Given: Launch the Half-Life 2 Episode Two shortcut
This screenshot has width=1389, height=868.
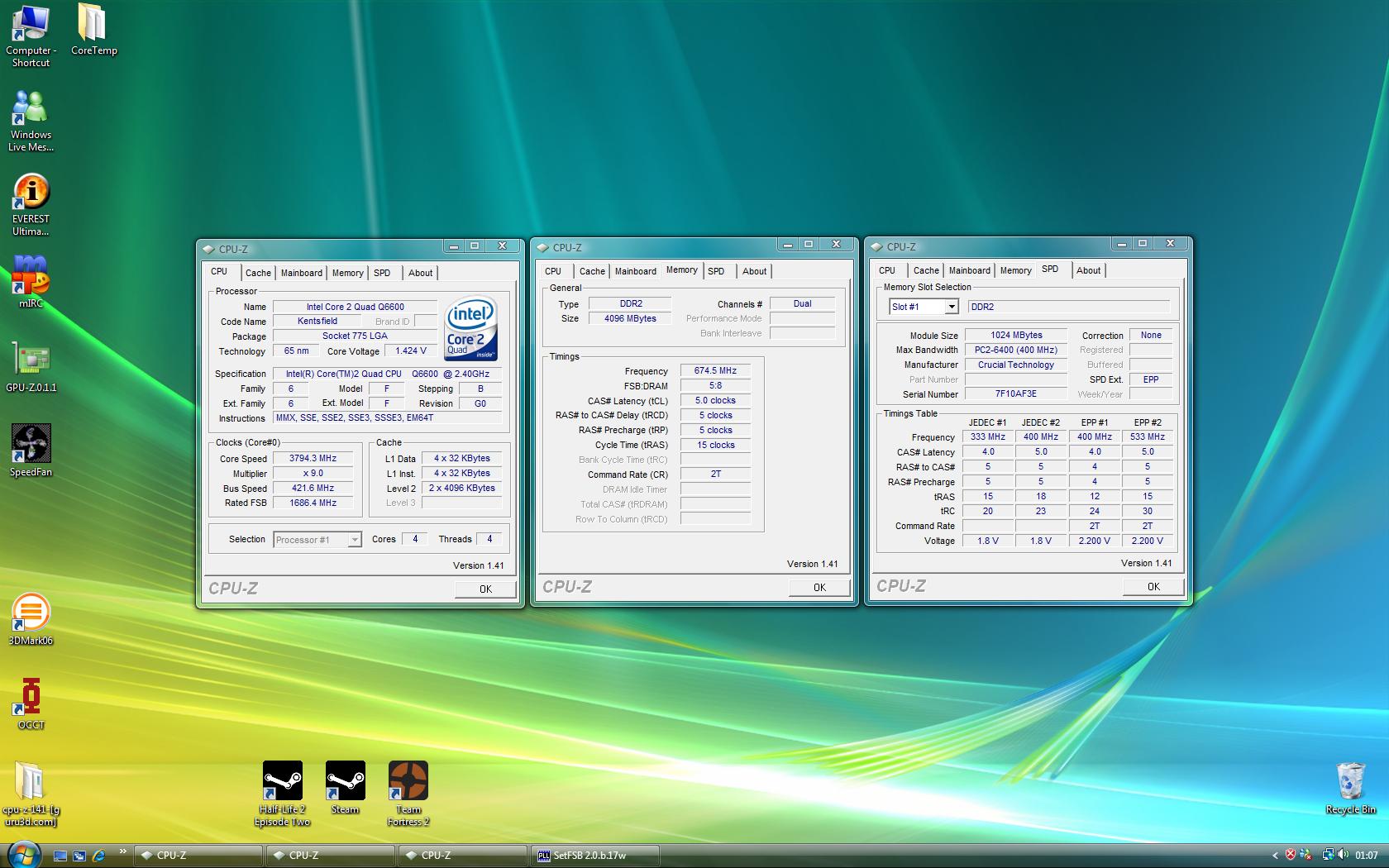Looking at the screenshot, I should click(x=283, y=794).
